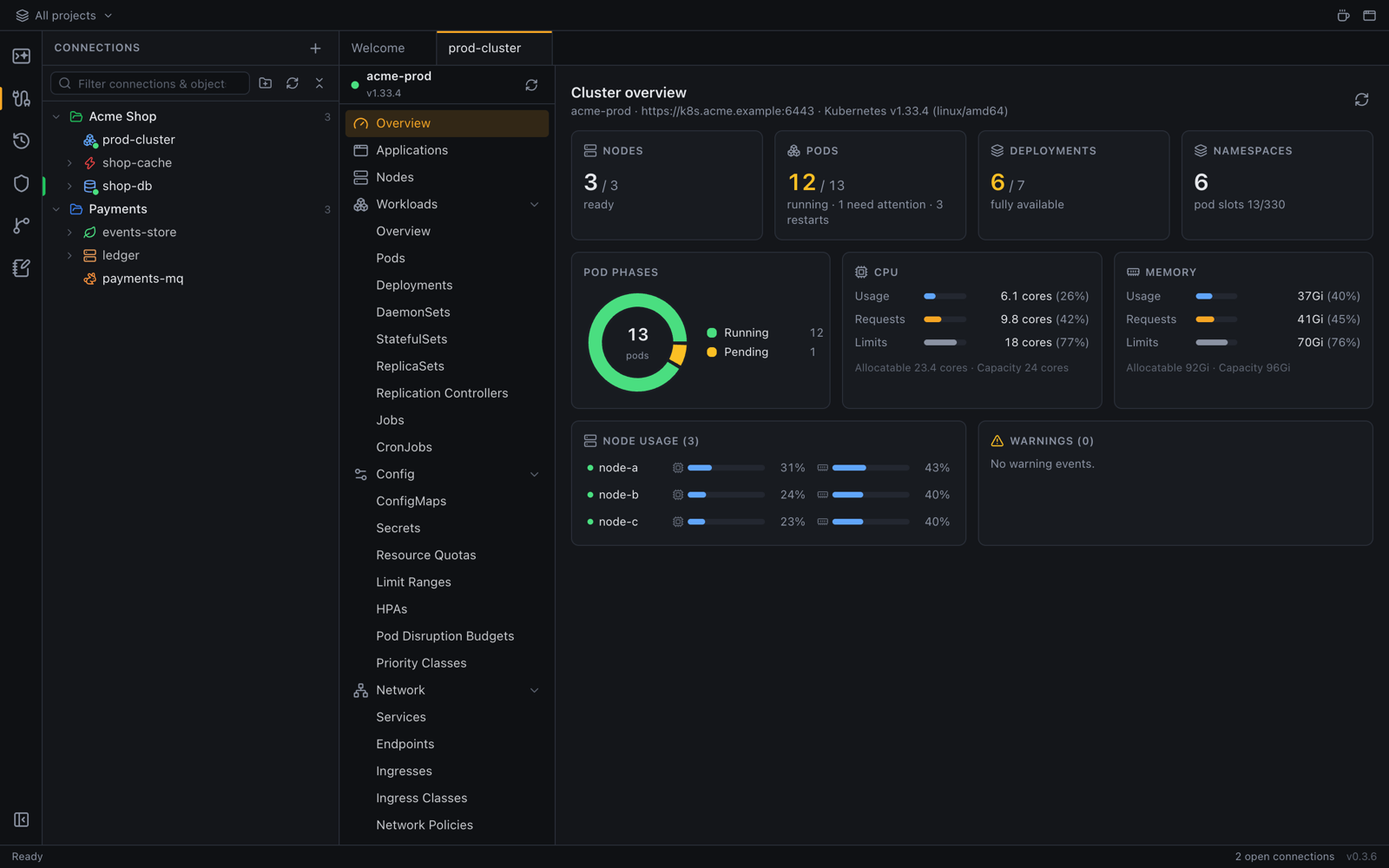
Task: Click the Memory Usage progress bar
Action: coord(1215,296)
